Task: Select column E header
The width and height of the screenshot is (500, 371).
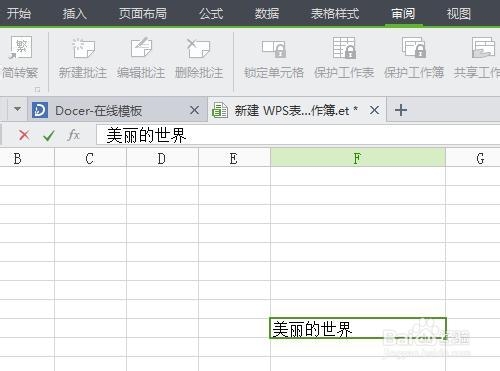Action: coord(234,158)
